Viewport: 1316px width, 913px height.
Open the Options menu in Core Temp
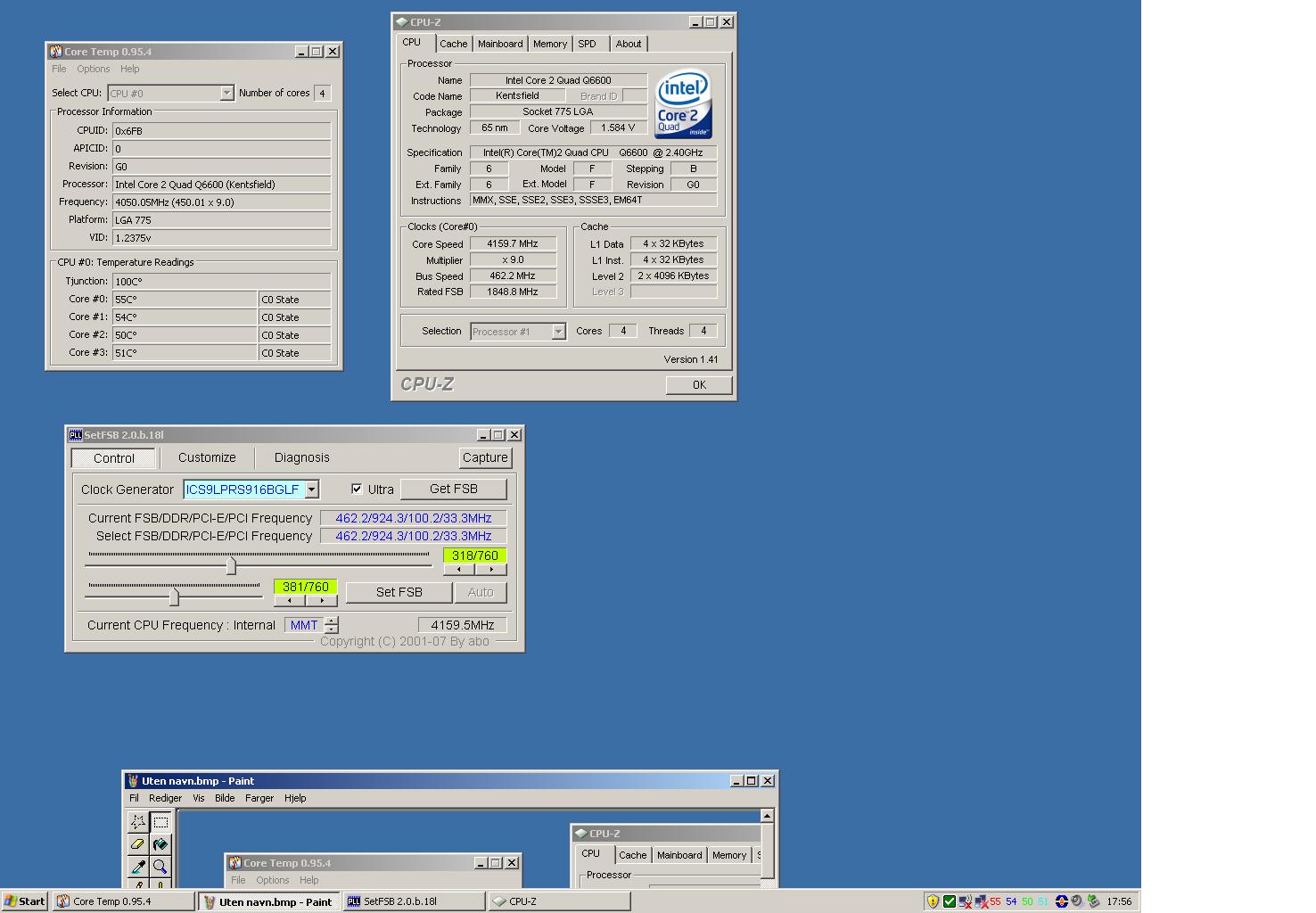[x=93, y=69]
